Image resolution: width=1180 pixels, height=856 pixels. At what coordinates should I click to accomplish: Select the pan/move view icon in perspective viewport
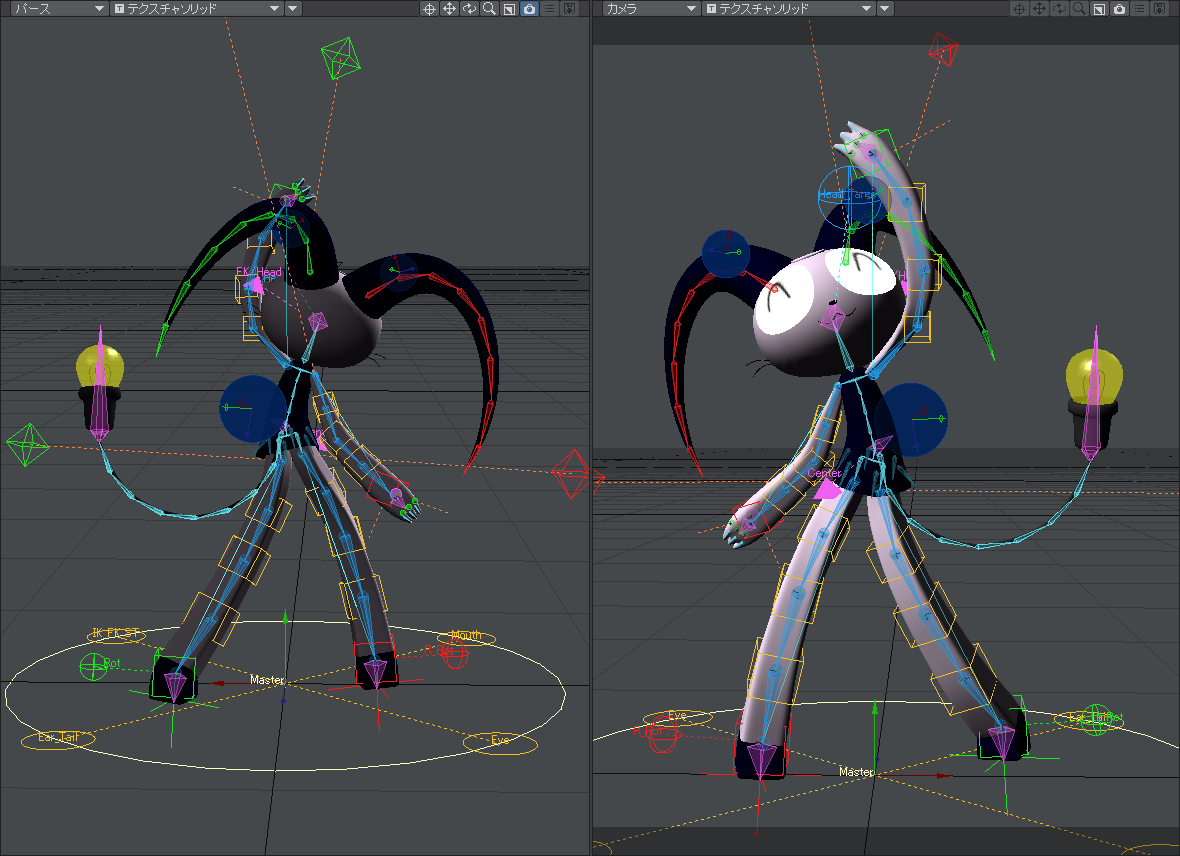[x=449, y=9]
